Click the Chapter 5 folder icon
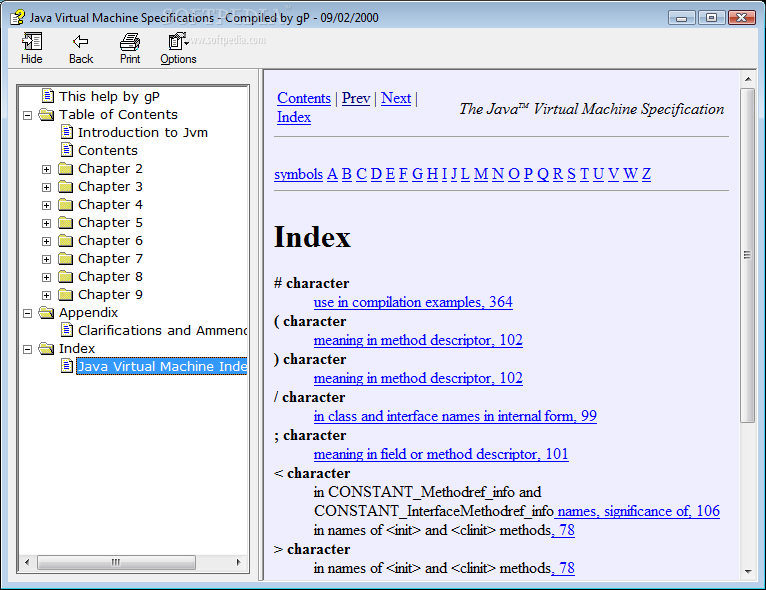The image size is (766, 590). [65, 223]
